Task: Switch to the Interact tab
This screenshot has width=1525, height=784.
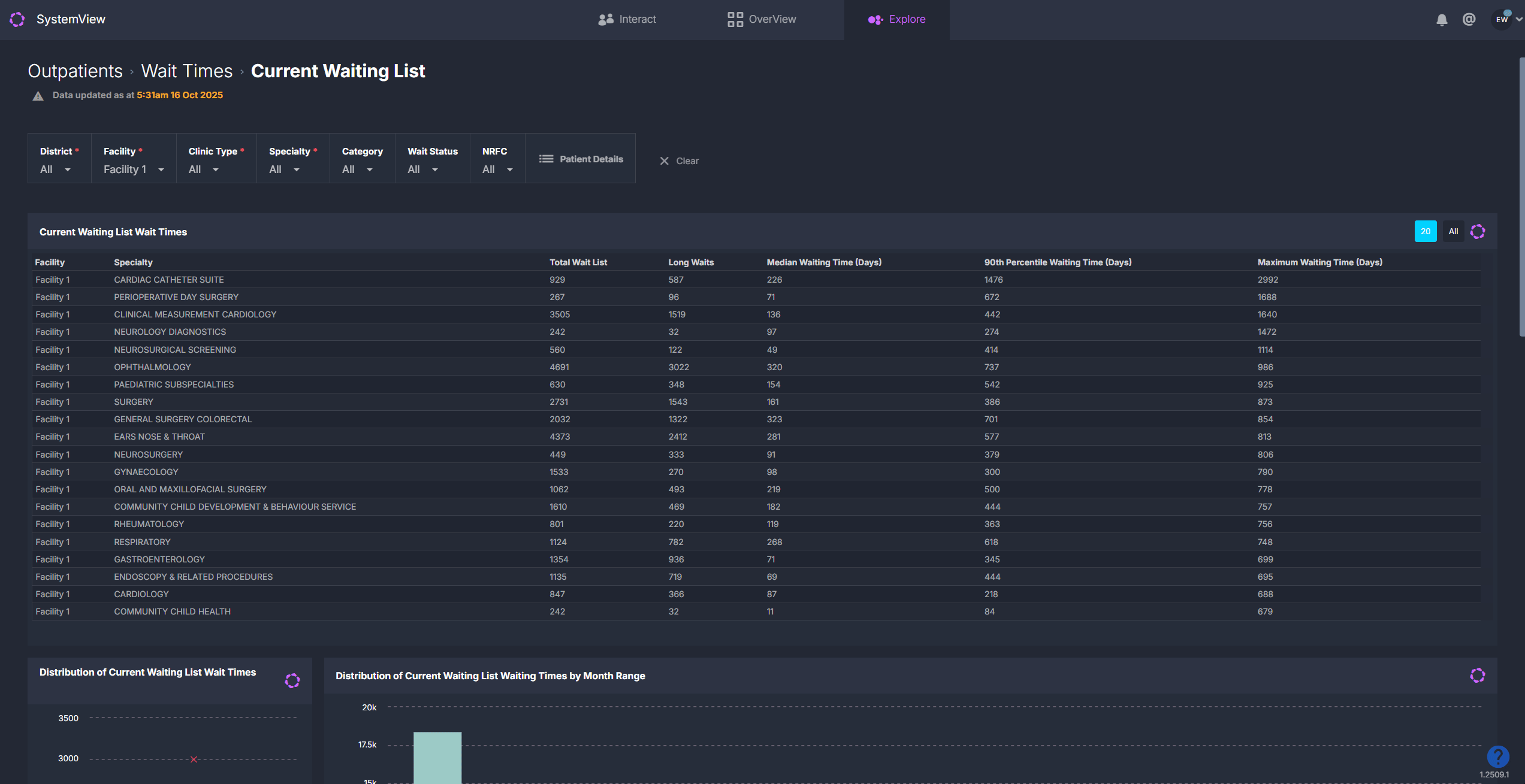Action: coord(627,20)
